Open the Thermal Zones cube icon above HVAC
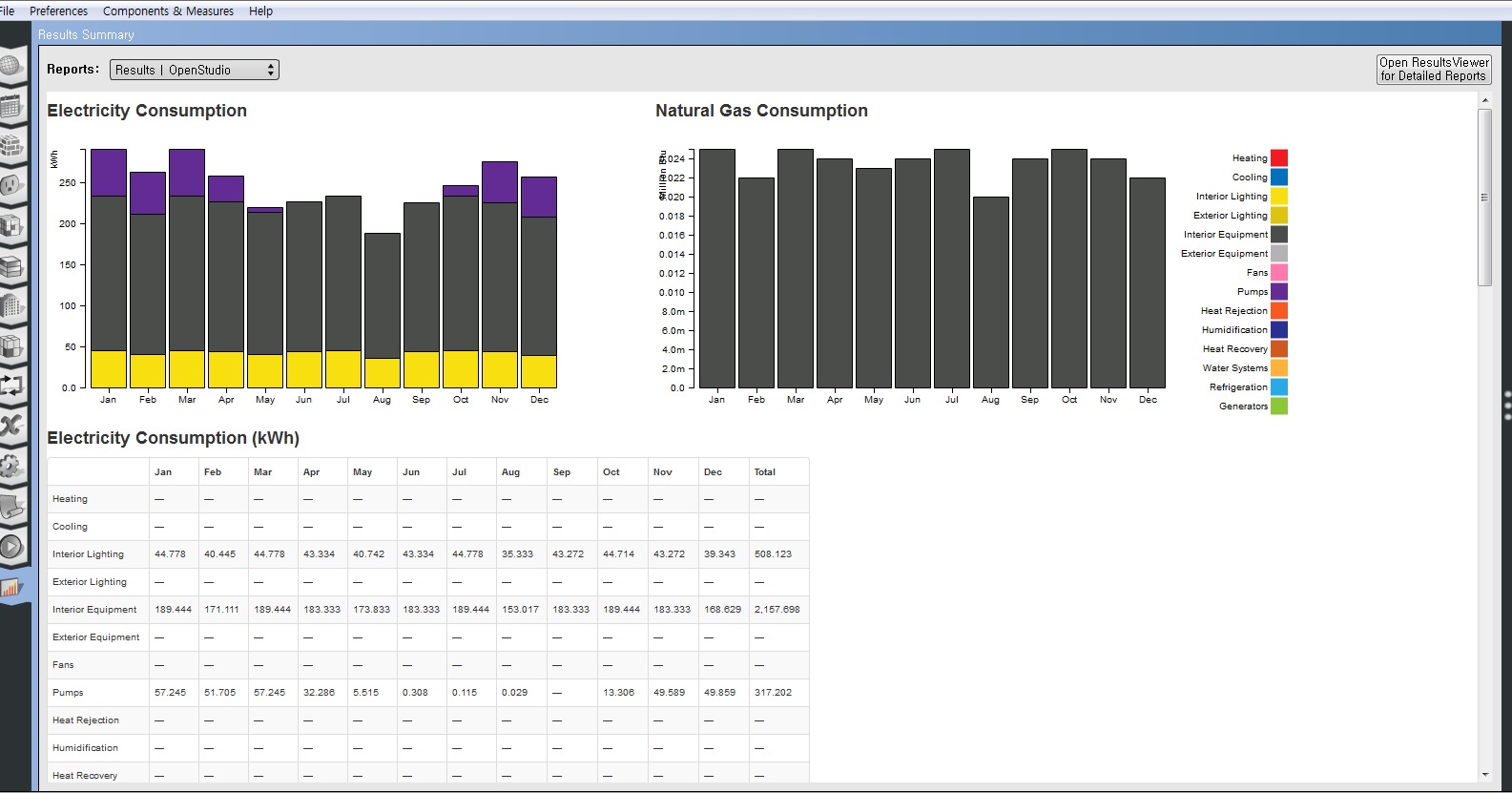 point(10,345)
